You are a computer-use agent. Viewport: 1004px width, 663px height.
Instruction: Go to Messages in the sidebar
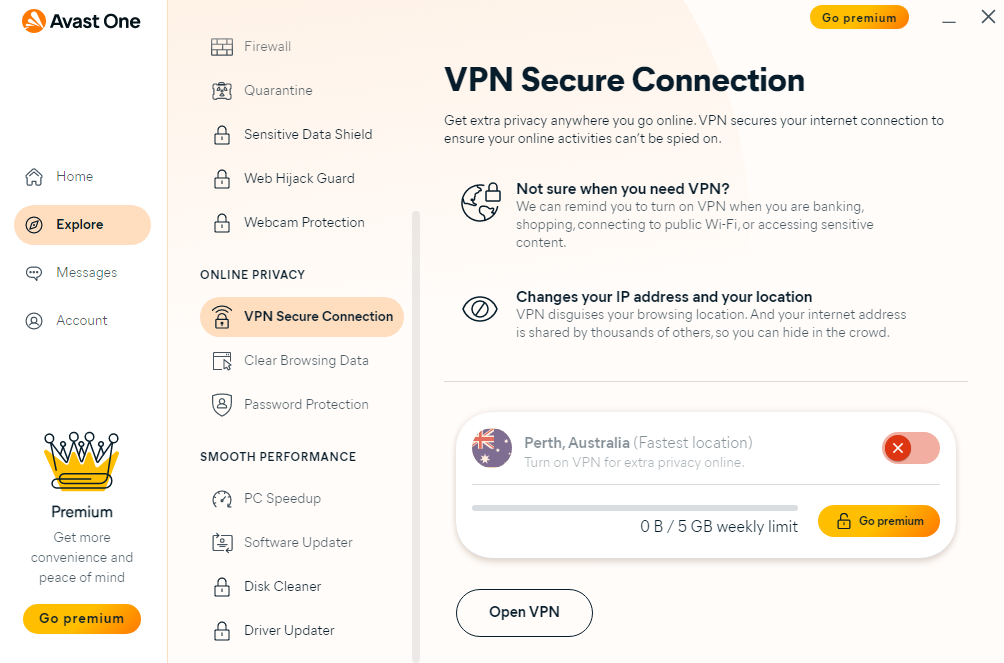tap(86, 273)
